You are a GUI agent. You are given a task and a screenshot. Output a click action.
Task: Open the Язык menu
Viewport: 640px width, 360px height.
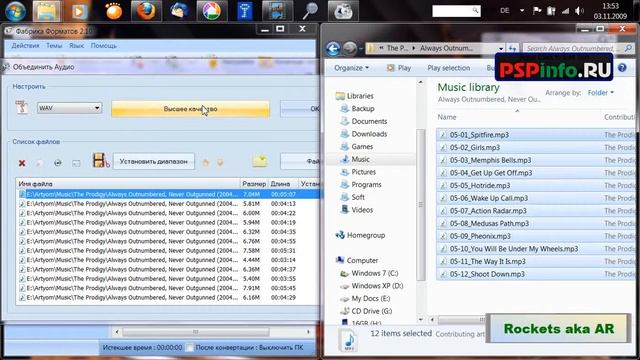click(76, 46)
